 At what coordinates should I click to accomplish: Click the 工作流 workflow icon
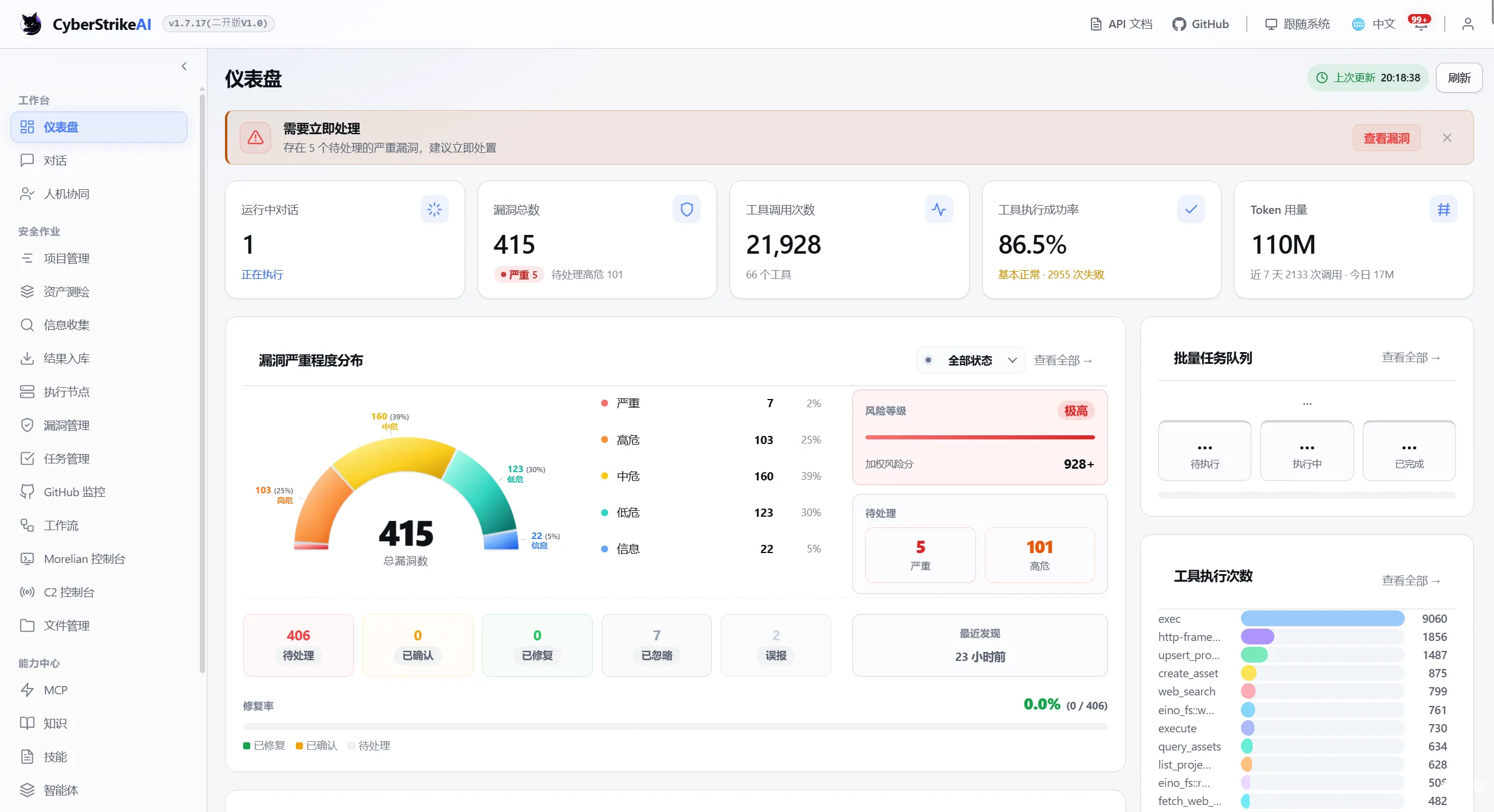click(27, 526)
